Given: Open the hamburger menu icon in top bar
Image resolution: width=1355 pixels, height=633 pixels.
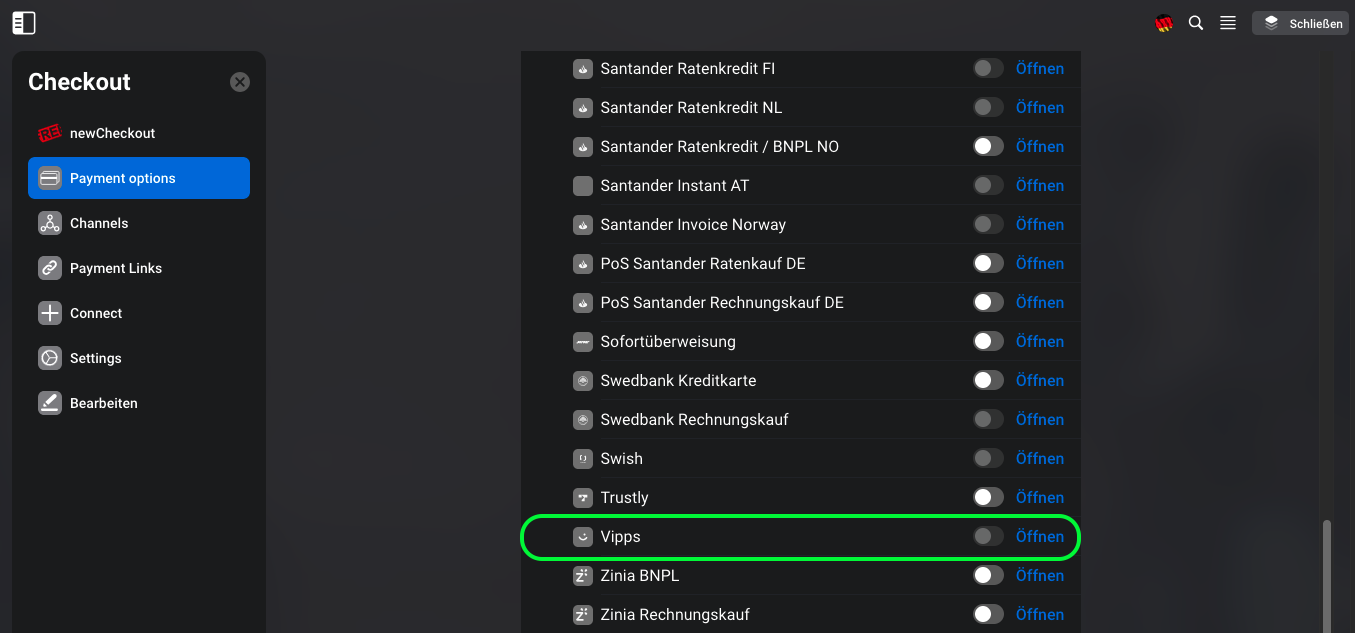Looking at the screenshot, I should point(1228,23).
